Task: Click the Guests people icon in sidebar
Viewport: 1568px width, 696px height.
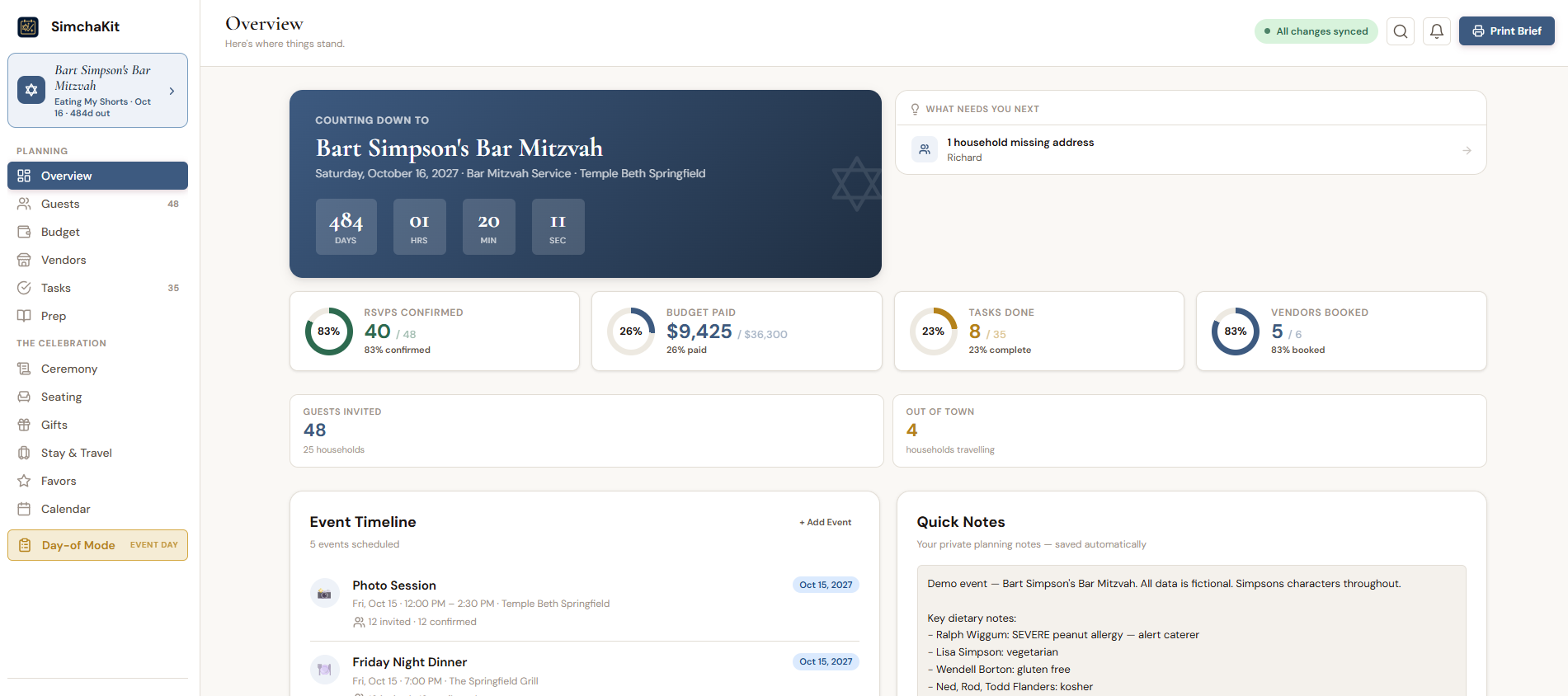Action: 24,204
